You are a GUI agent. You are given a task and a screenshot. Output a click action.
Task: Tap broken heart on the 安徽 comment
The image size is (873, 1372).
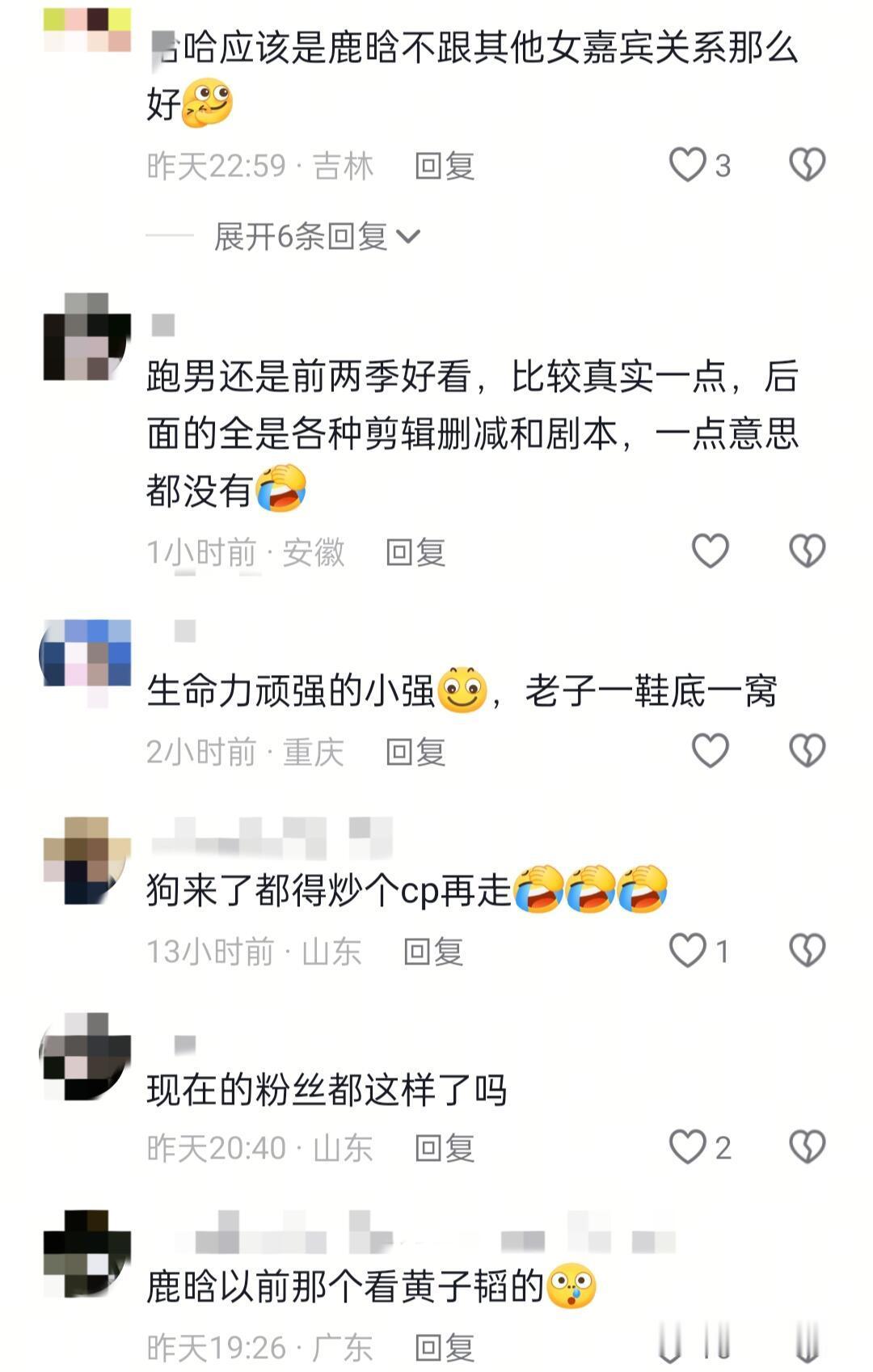point(807,551)
